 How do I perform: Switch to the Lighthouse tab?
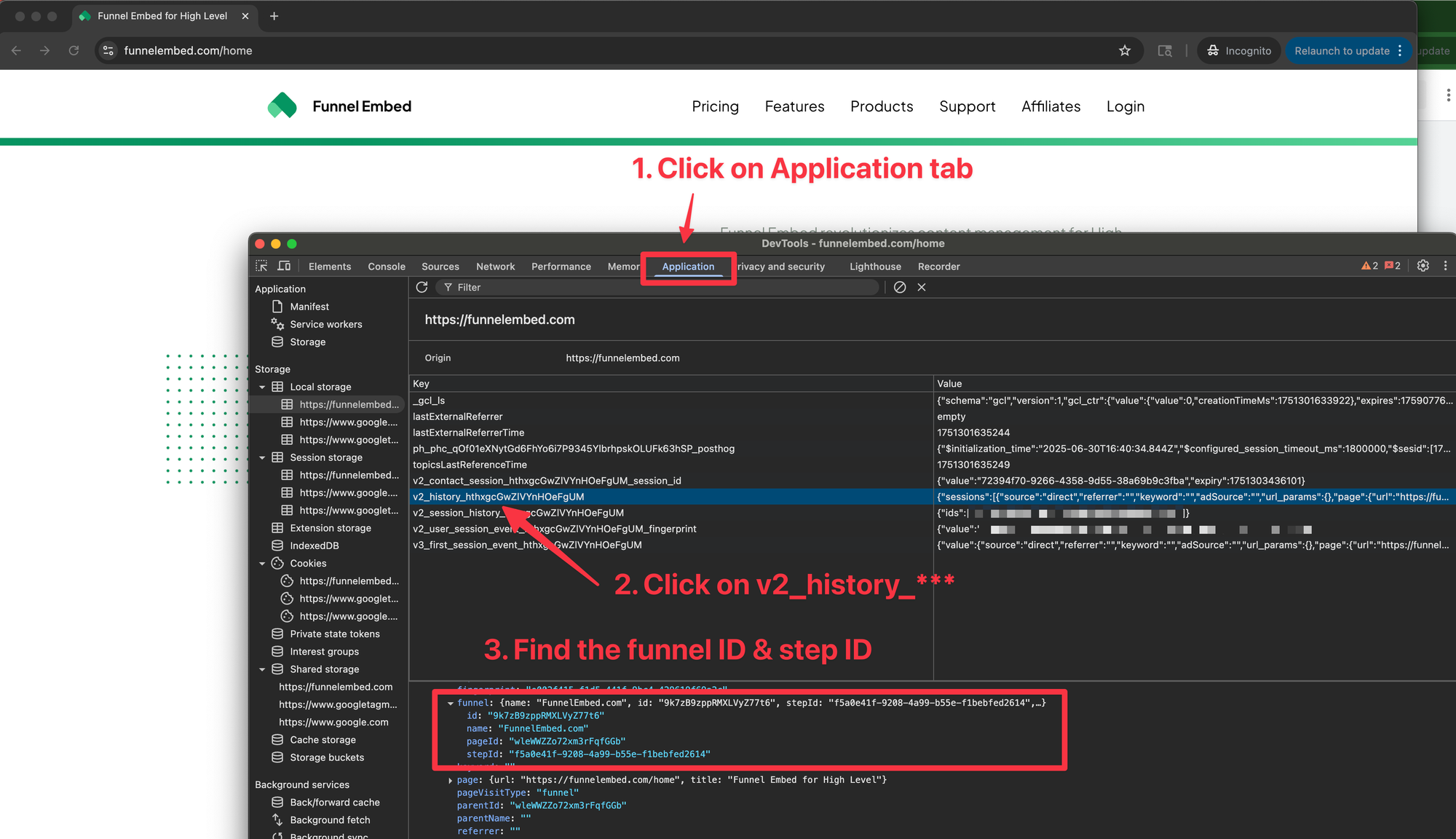875,266
